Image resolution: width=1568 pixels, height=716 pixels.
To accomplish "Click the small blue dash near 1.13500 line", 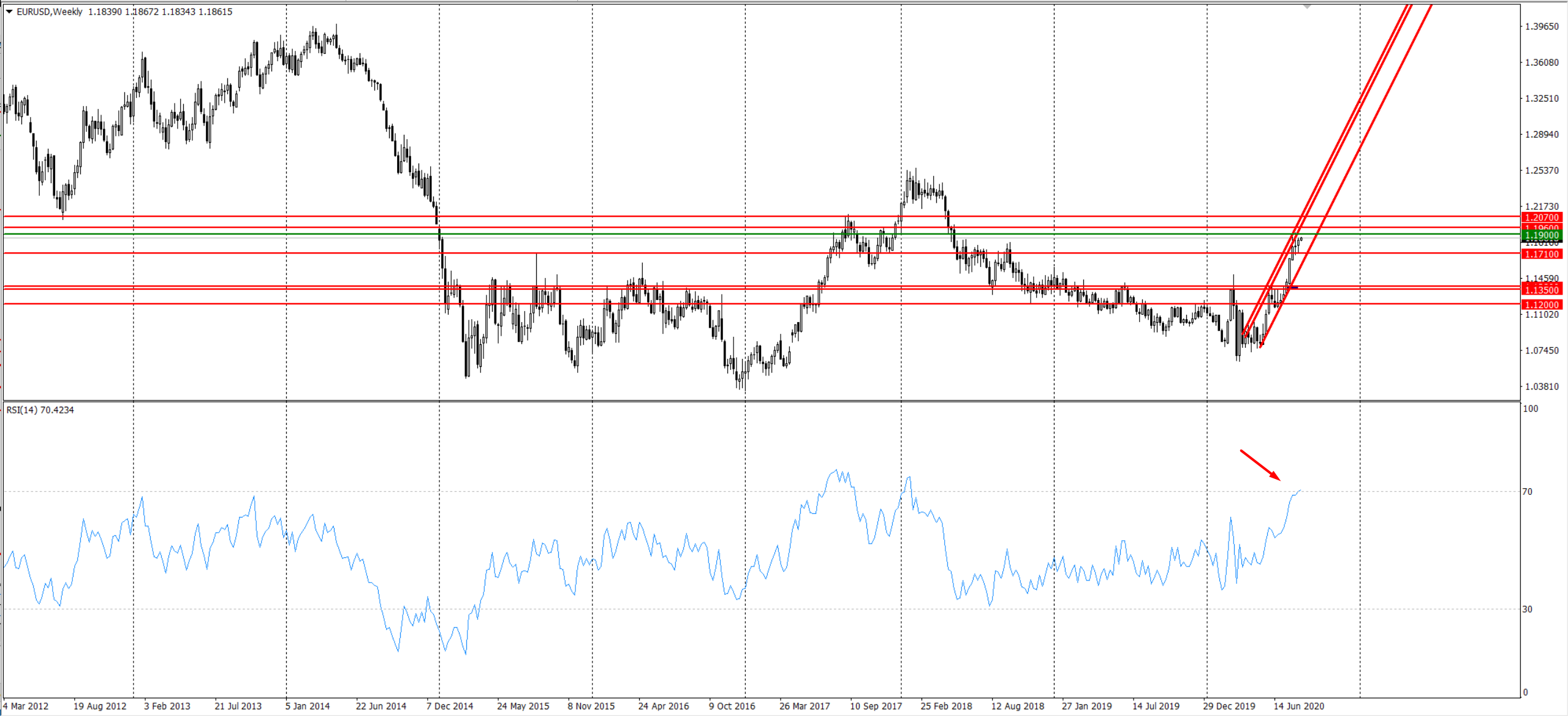I will [x=1294, y=287].
